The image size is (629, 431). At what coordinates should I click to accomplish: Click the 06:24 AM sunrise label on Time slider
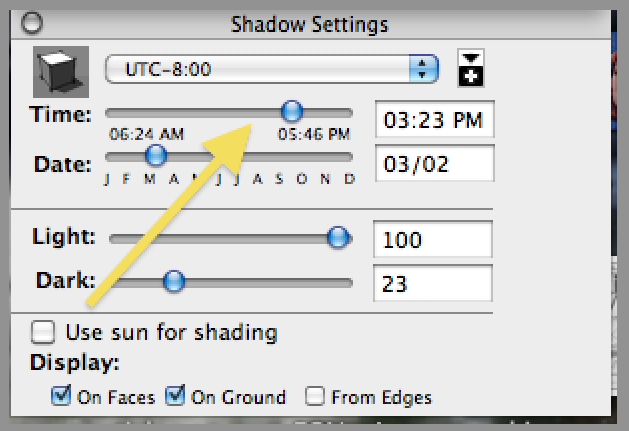pyautogui.click(x=146, y=133)
